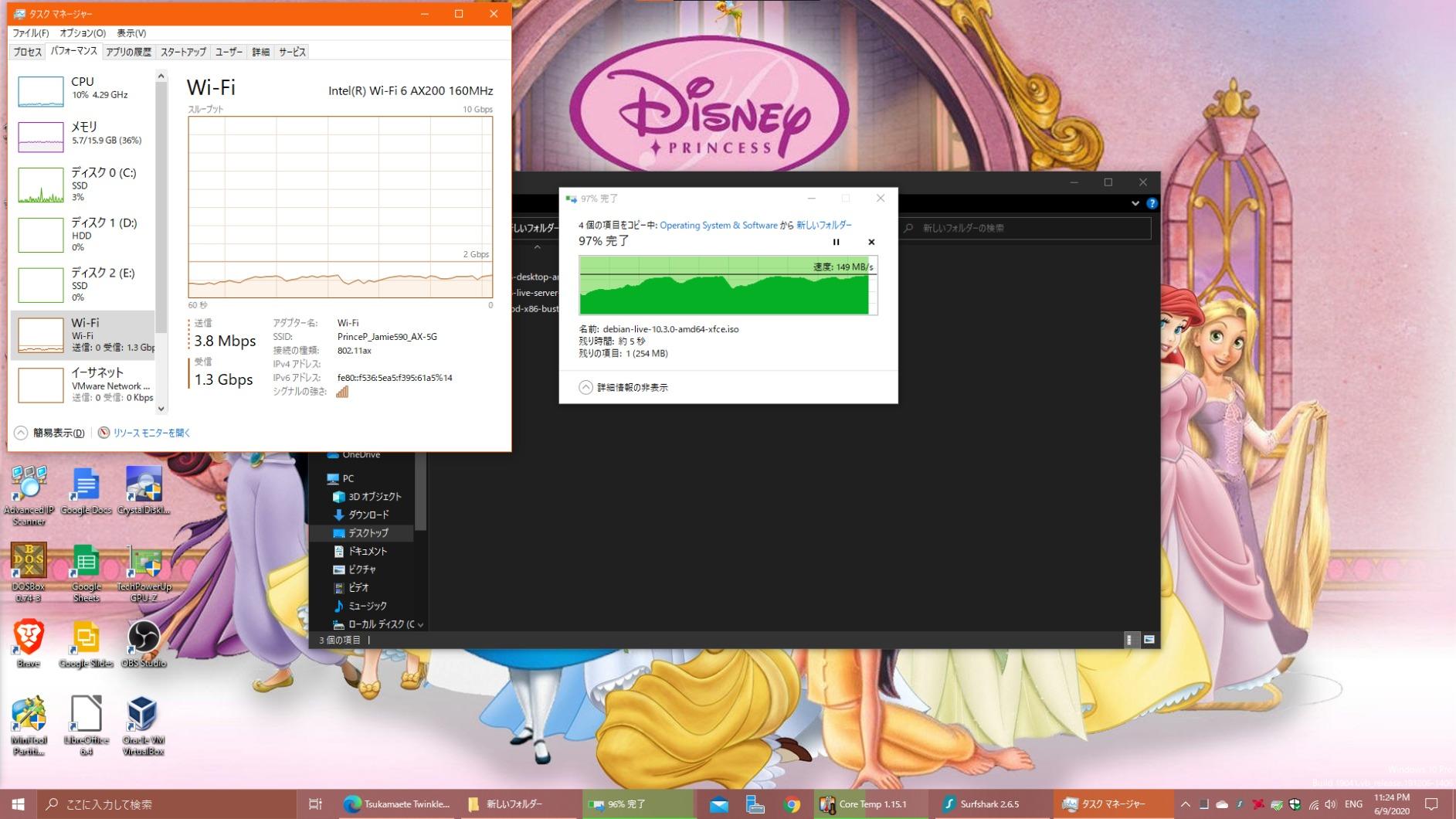The width and height of the screenshot is (1456, 819).
Task: Open the Advanced IP Scanner desktop shortcut
Action: tap(29, 495)
